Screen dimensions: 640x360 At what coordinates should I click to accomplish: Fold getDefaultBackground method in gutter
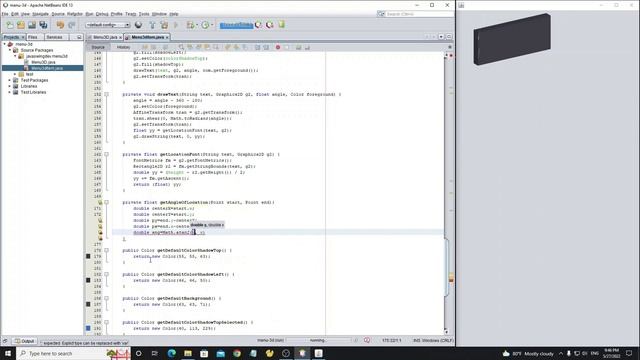coord(107,298)
